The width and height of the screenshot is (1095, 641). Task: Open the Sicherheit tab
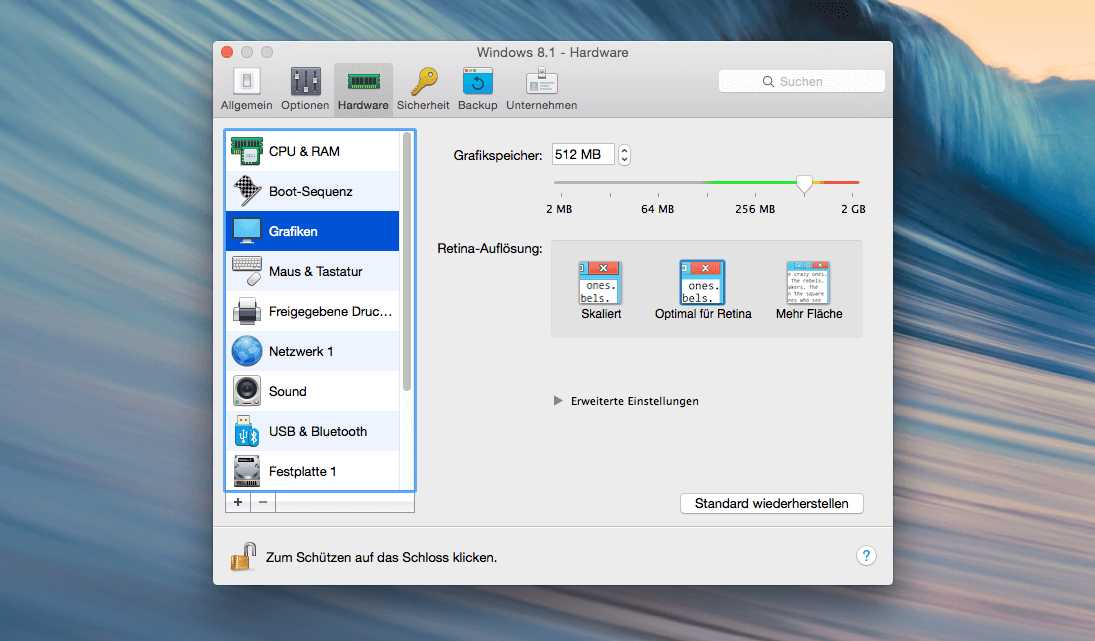[423, 89]
